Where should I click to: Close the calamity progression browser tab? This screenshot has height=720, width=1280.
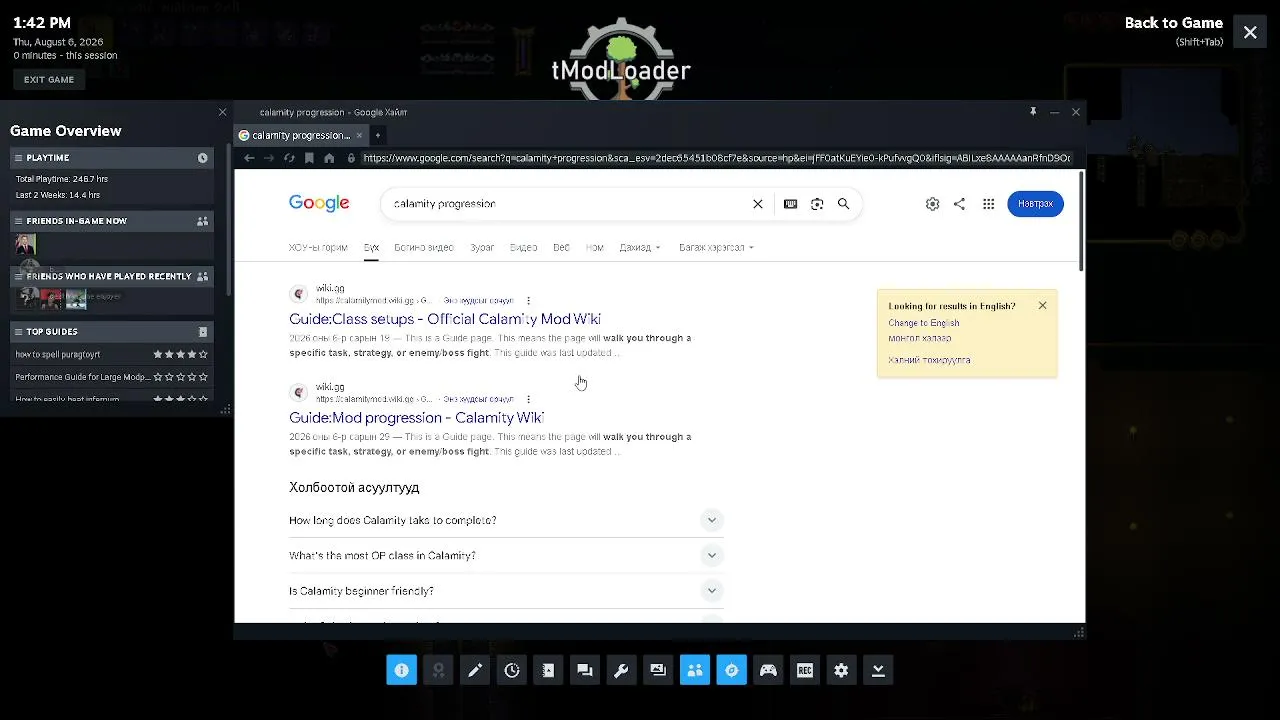point(359,135)
